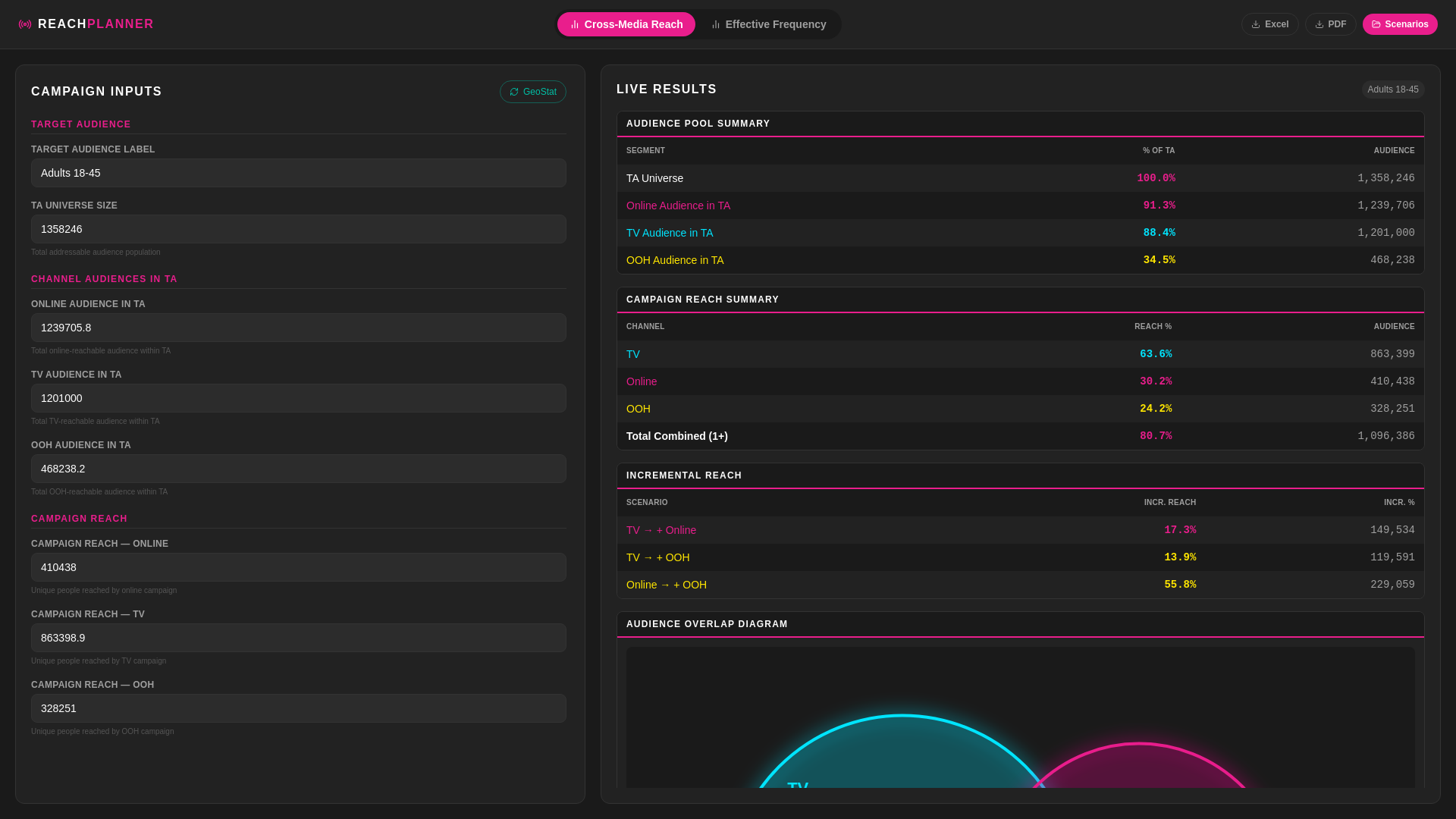Click the TA Universe Size input field

[x=298, y=229]
